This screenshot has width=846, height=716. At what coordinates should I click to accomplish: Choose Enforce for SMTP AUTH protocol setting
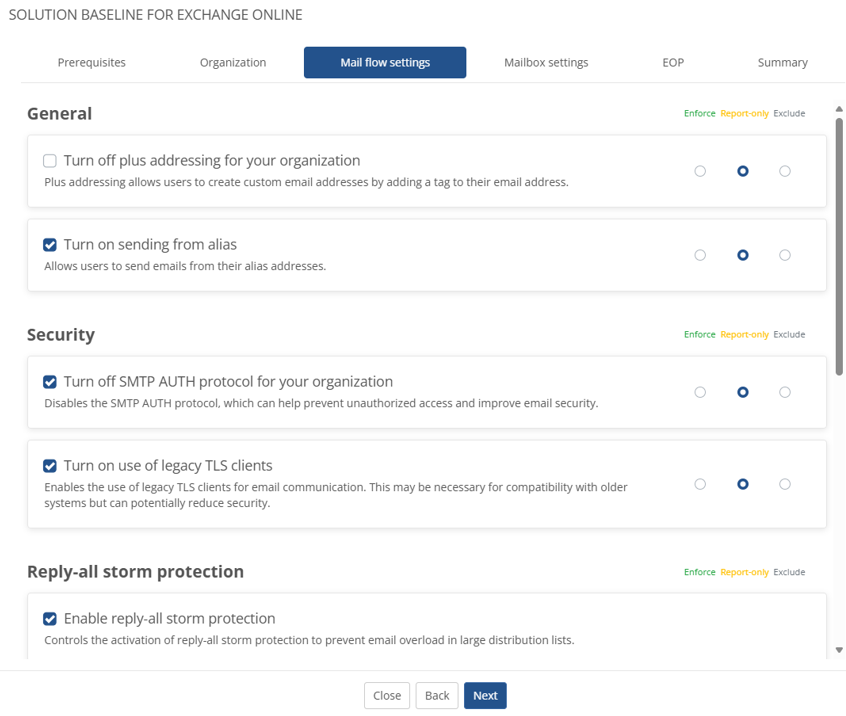[x=700, y=392]
